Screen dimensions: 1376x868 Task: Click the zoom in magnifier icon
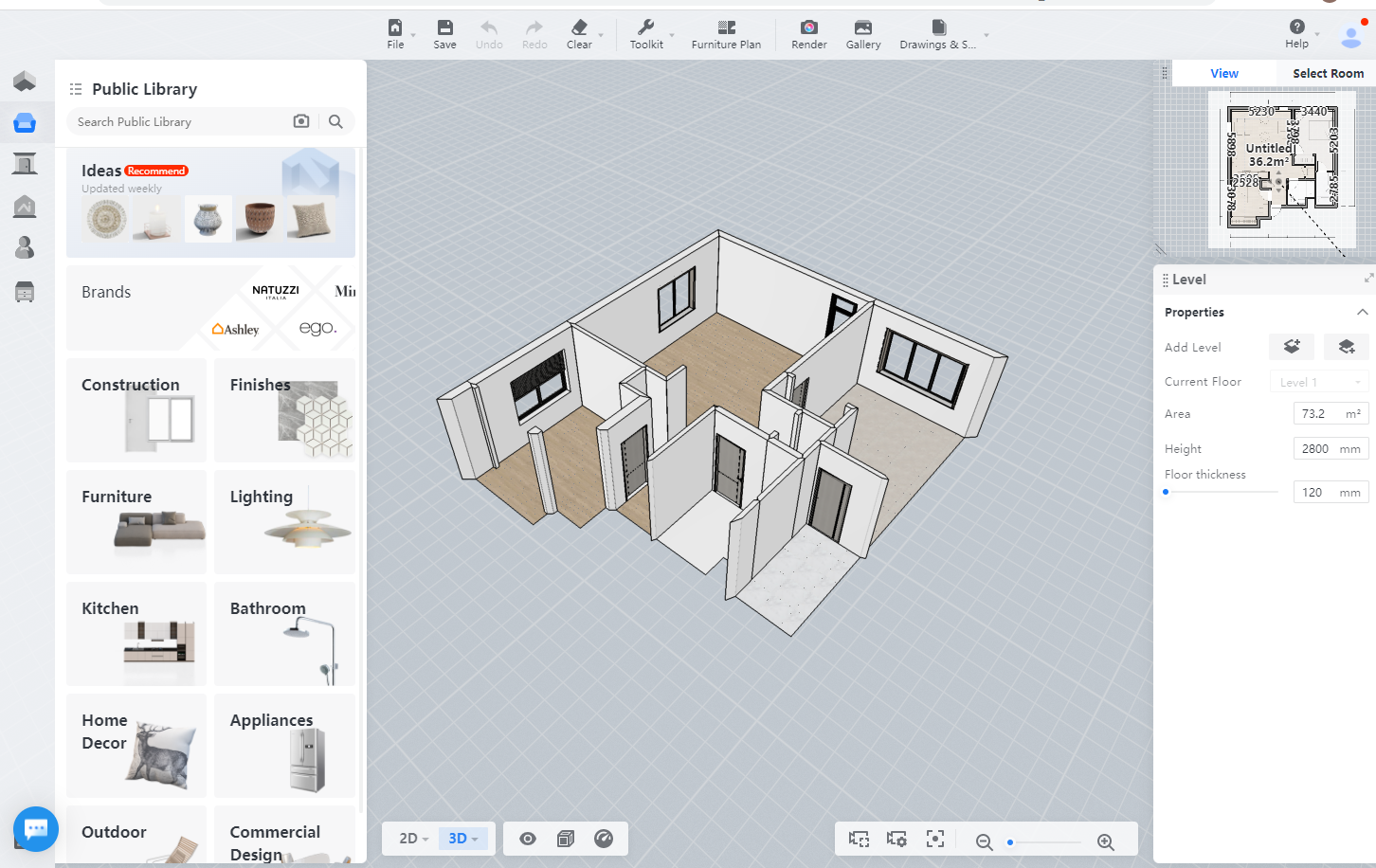tap(1105, 841)
